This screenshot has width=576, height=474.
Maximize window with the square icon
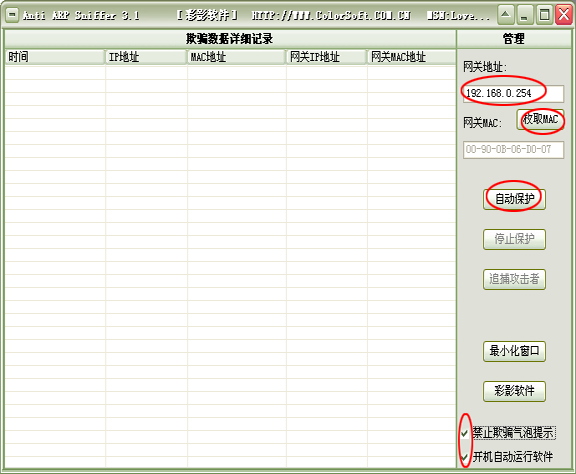pos(544,15)
